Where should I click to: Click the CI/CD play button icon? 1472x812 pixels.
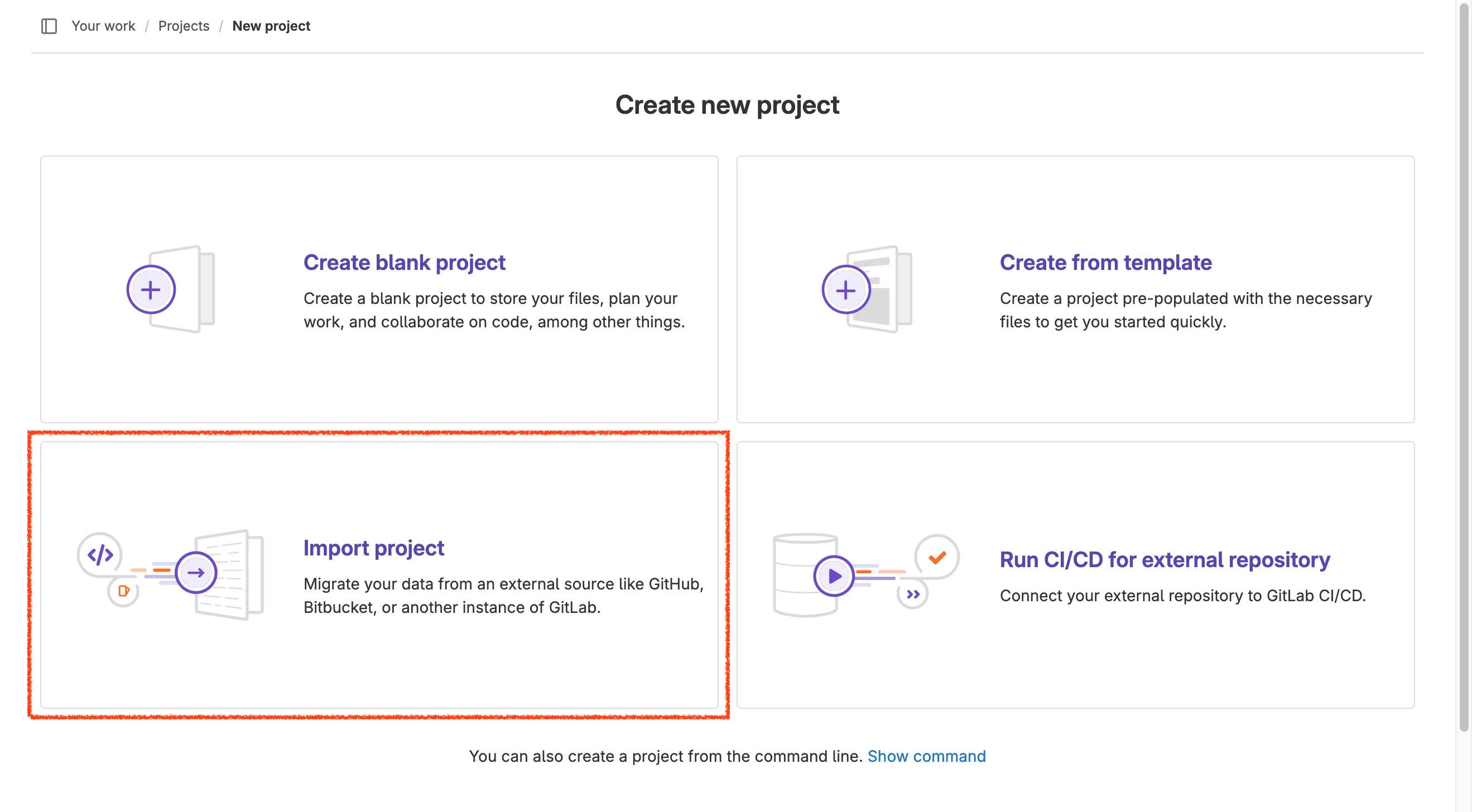834,576
